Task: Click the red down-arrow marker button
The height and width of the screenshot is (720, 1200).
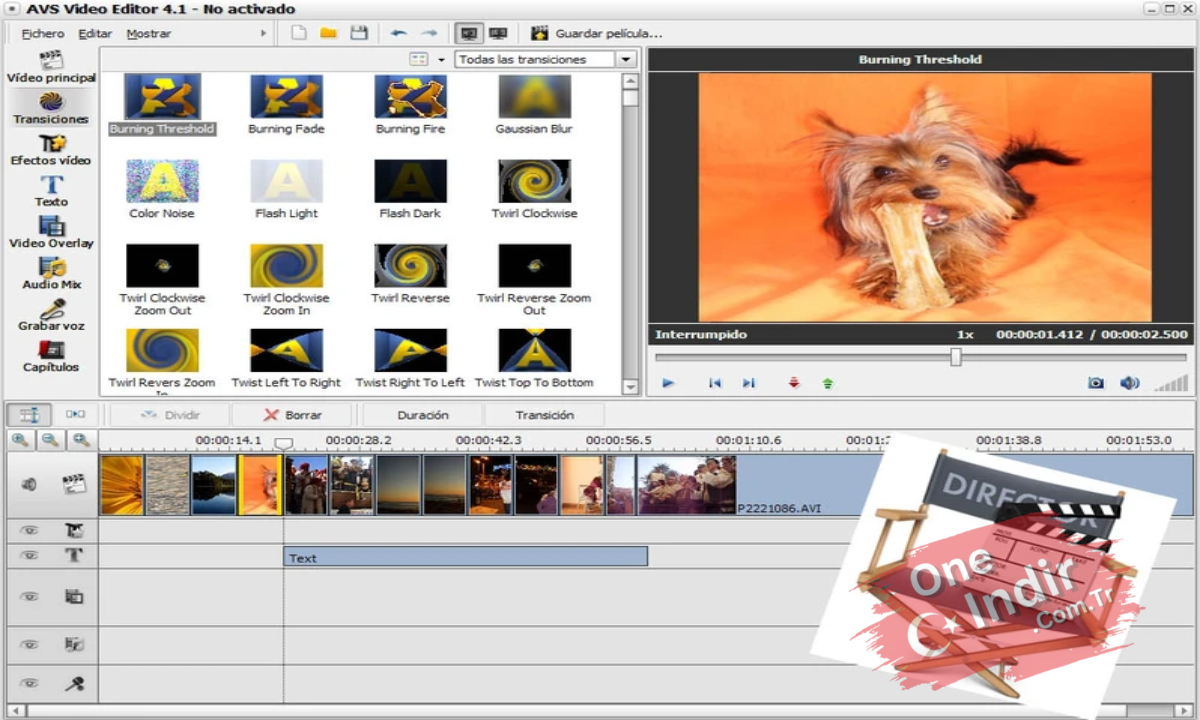Action: [x=794, y=383]
